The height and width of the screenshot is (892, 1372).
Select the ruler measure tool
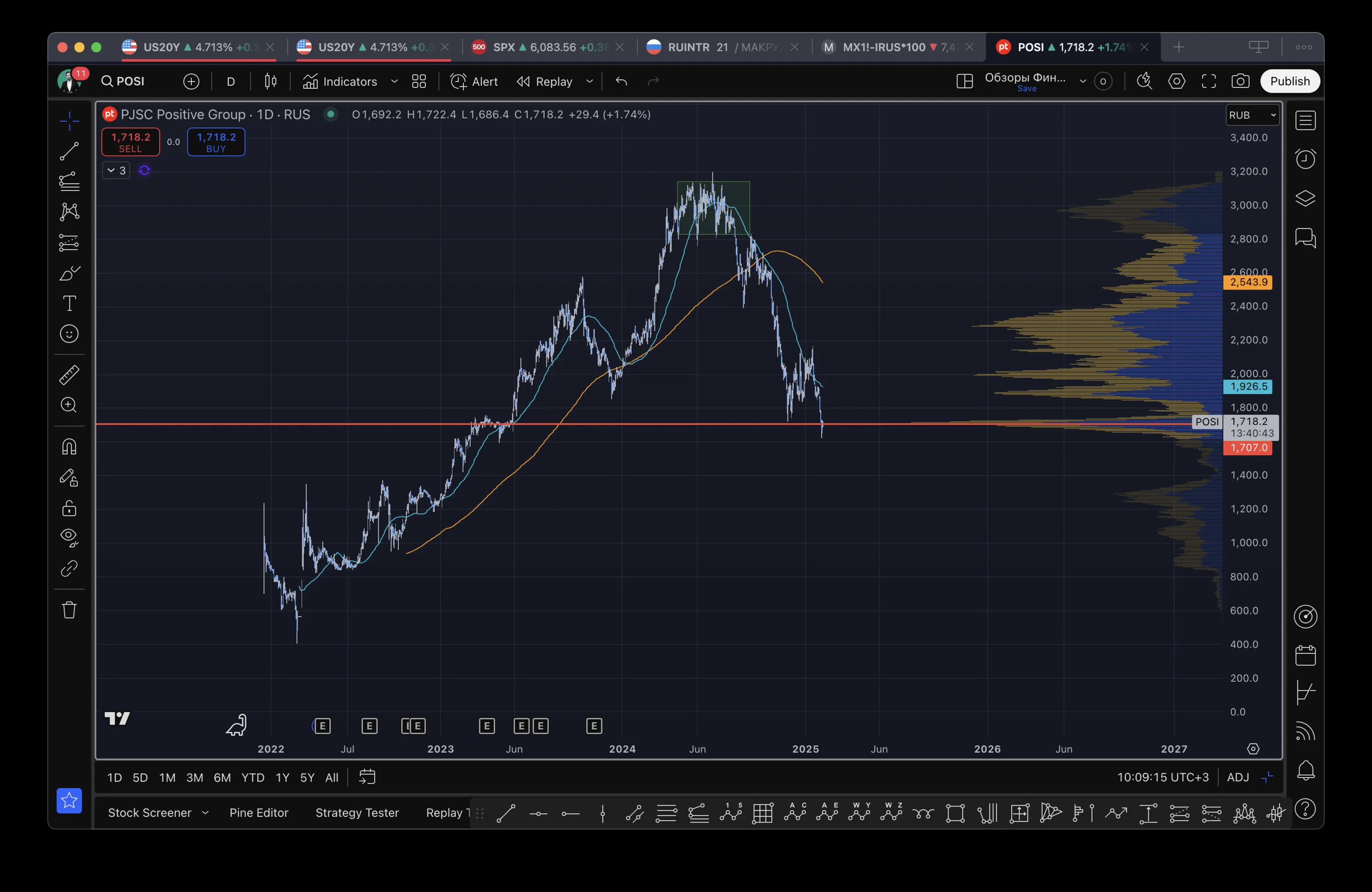[69, 375]
